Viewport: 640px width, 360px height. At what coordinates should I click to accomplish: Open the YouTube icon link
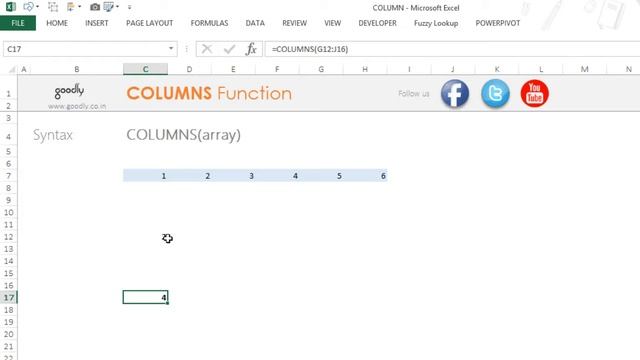[535, 93]
